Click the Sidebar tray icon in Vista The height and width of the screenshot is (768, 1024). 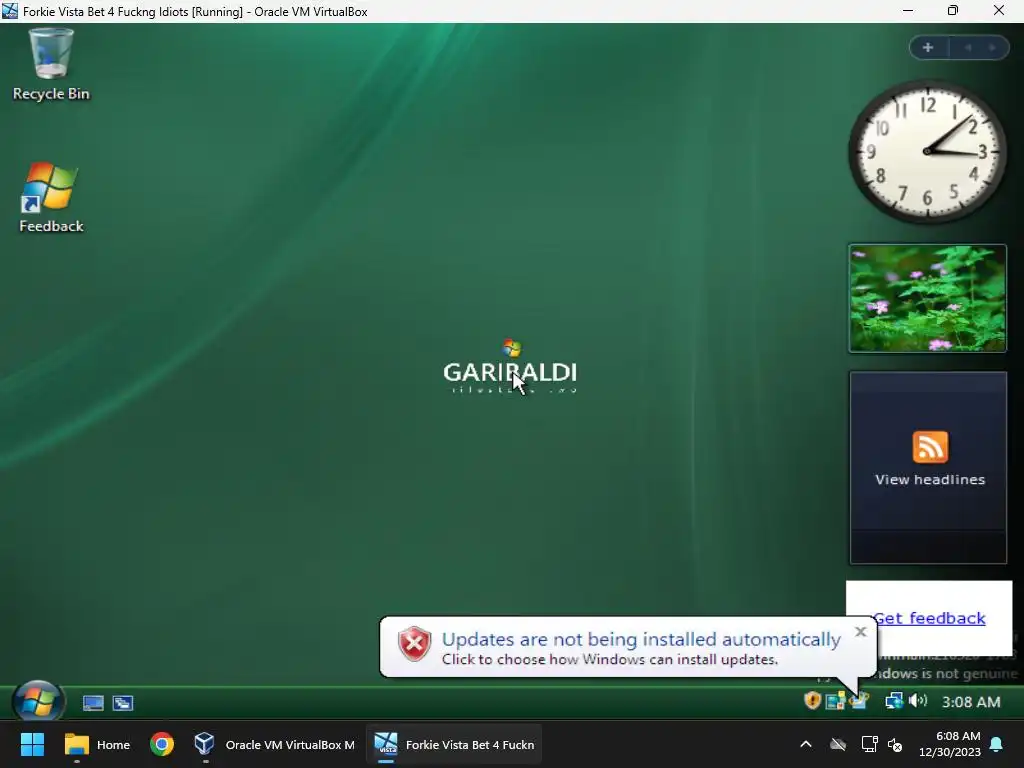[835, 701]
